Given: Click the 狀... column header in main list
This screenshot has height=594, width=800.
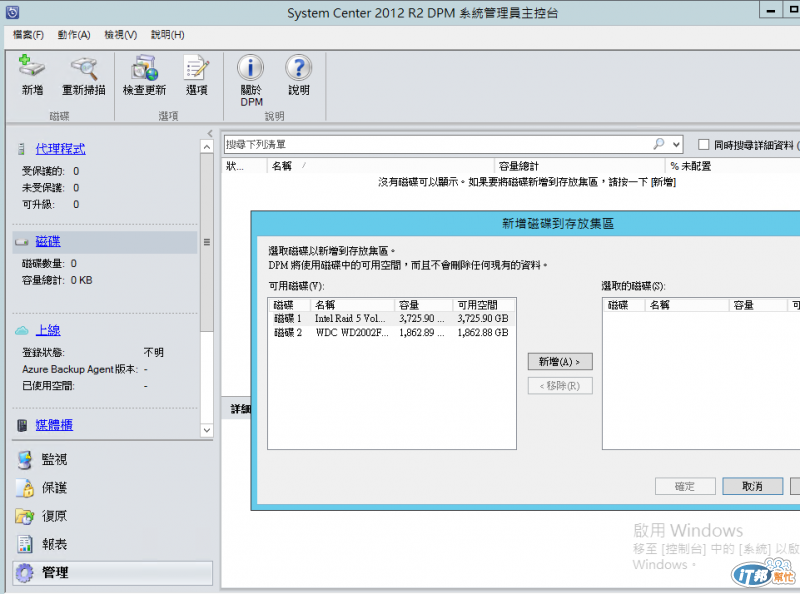Looking at the screenshot, I should [244, 166].
